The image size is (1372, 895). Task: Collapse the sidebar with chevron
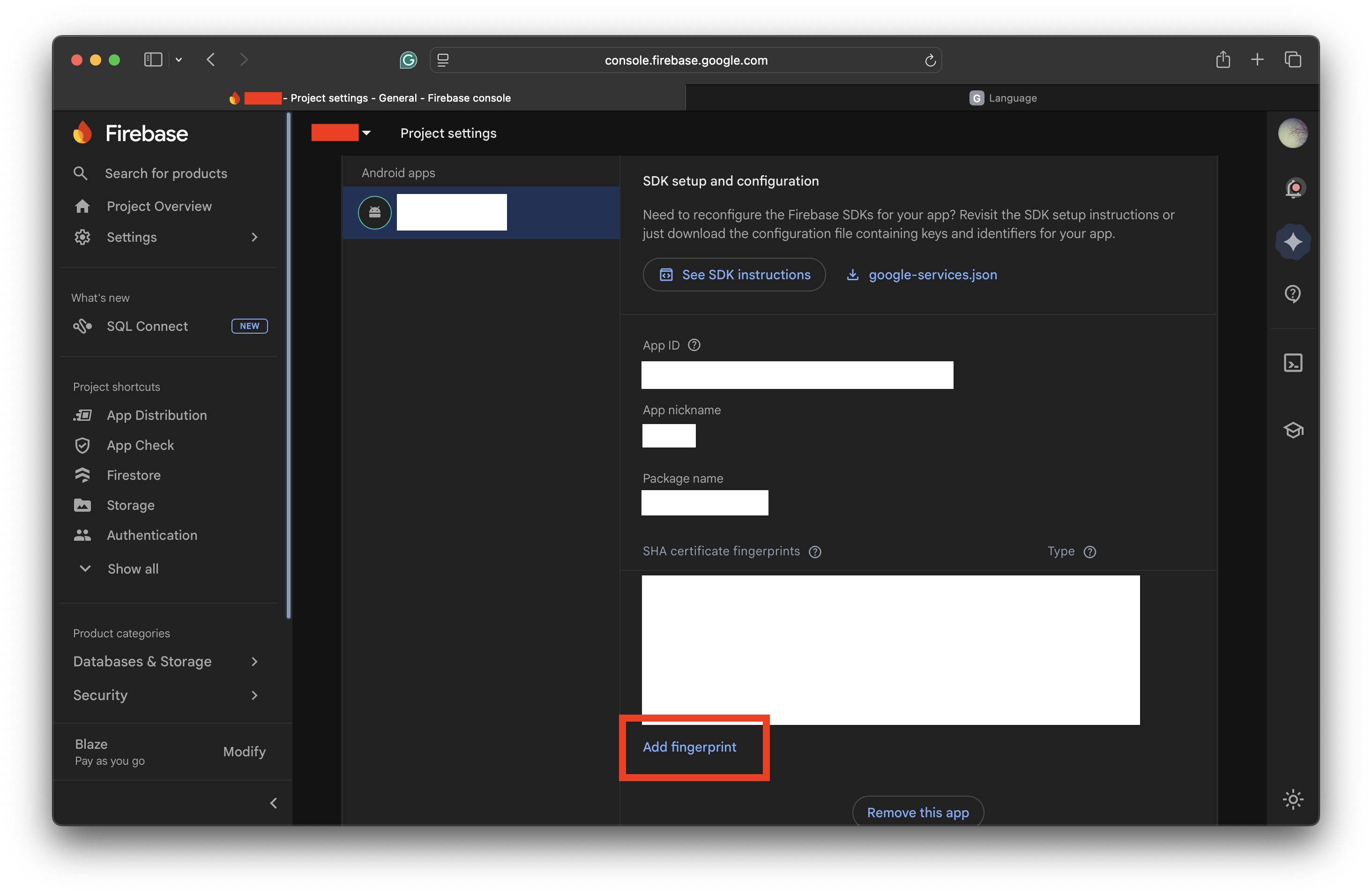coord(273,803)
